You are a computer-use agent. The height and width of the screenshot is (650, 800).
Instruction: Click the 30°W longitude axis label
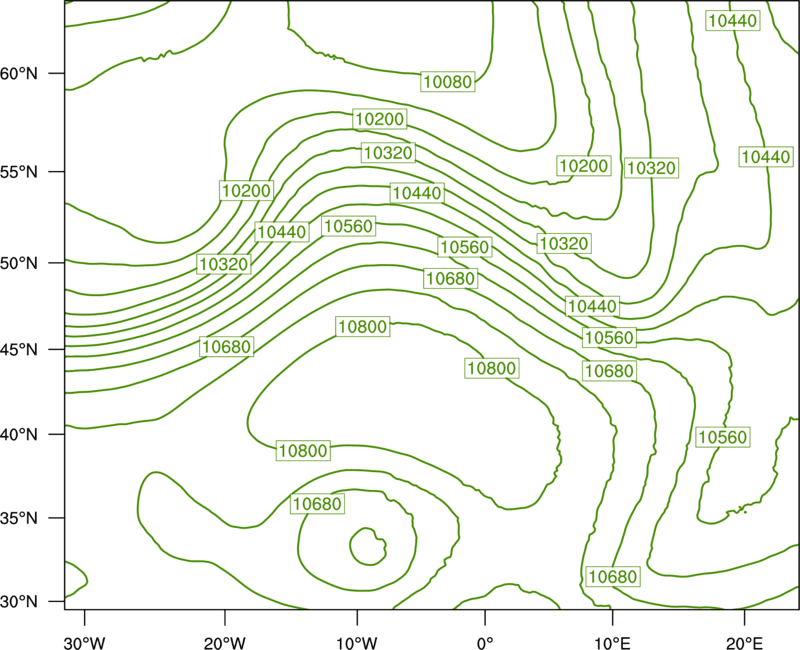85,643
